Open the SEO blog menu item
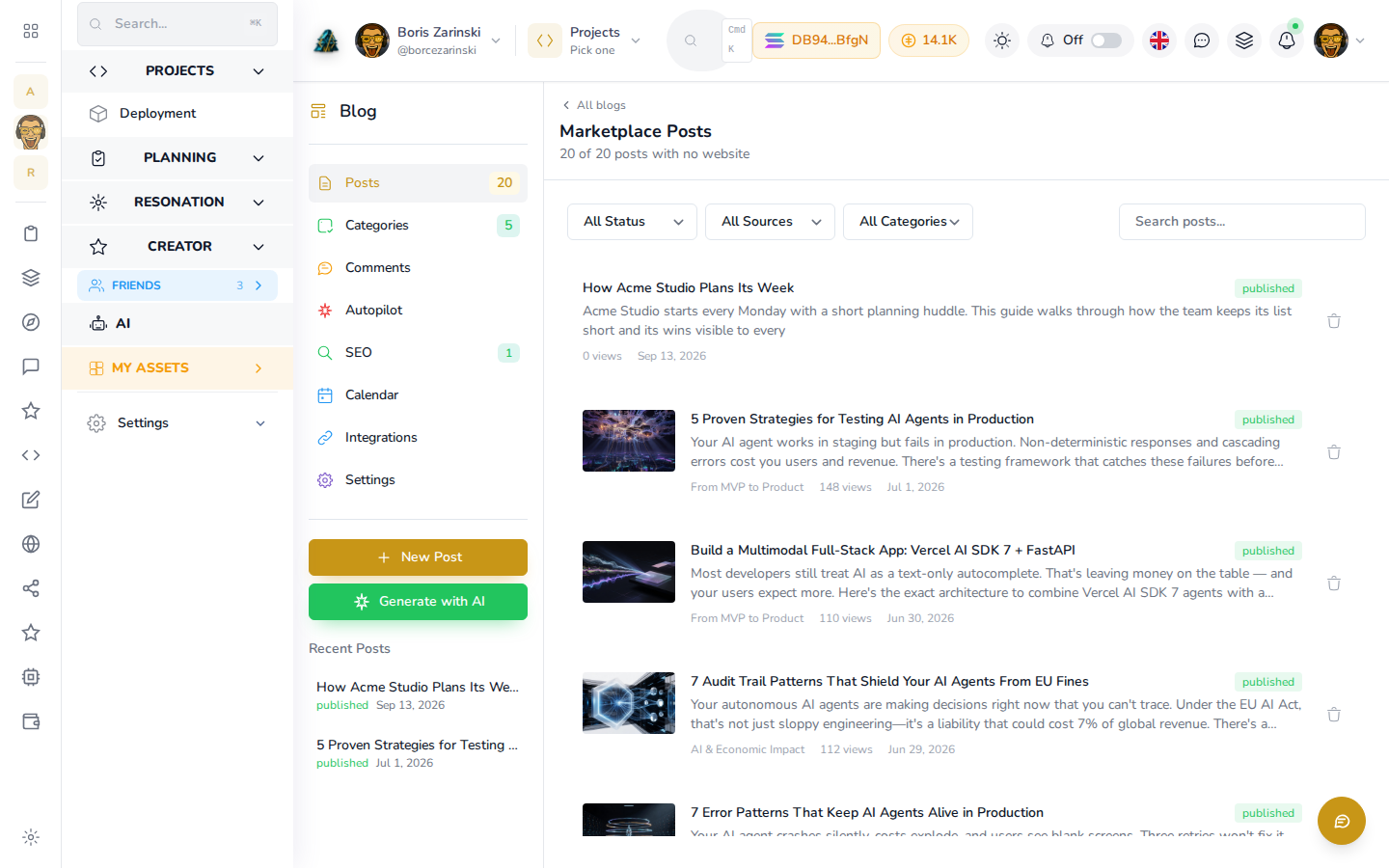 pyautogui.click(x=418, y=353)
